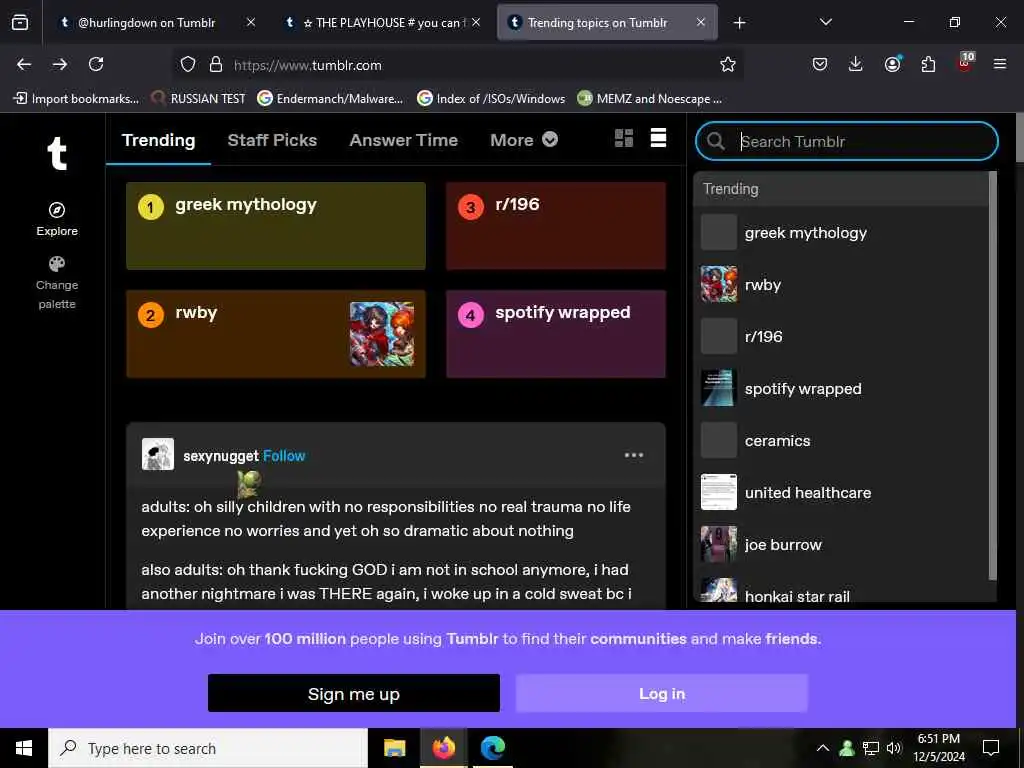Expand the More dropdown

pos(524,140)
